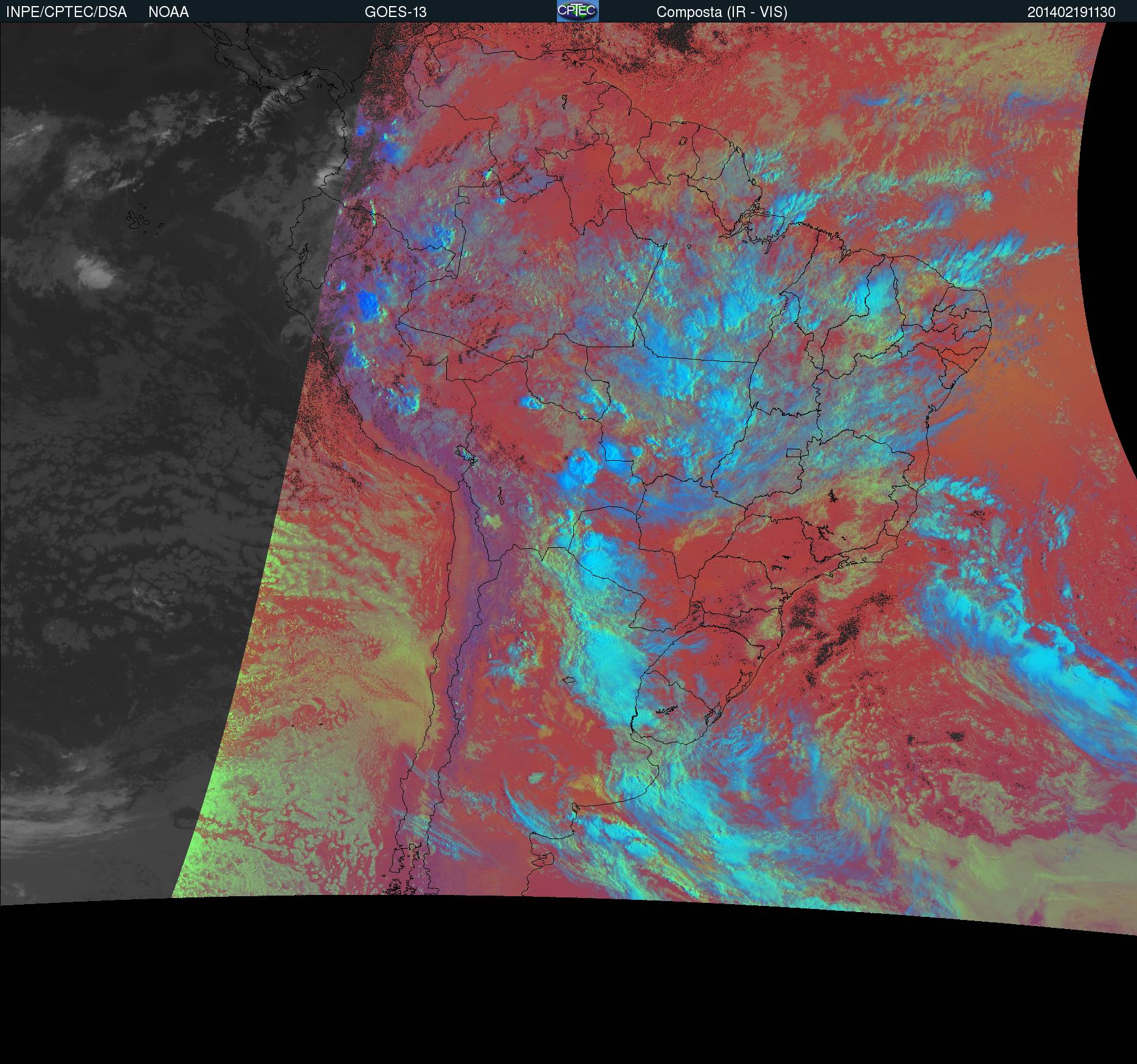The image size is (1137, 1064).
Task: Click the INPE/CPTEC/DSA header text
Action: 66,12
